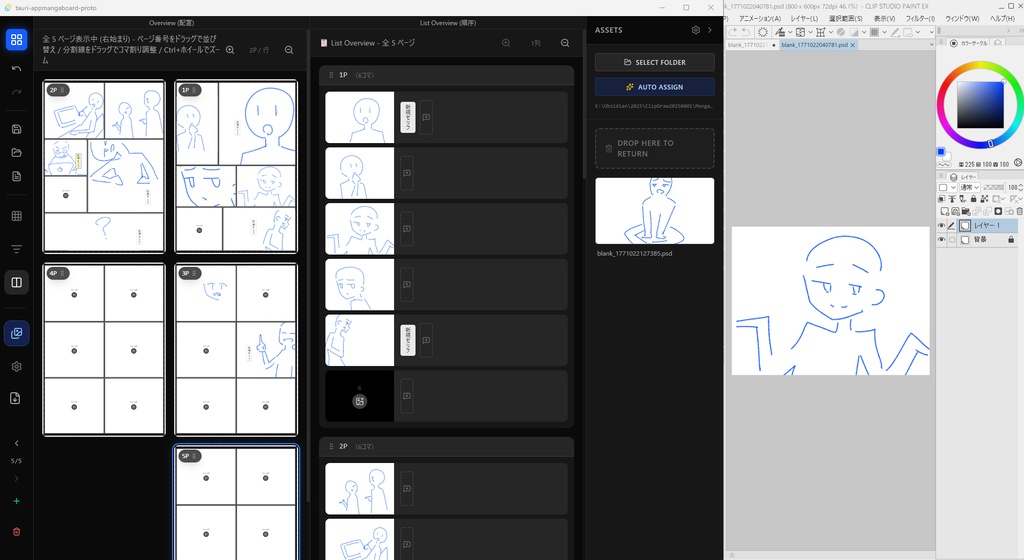
Task: Close the blank_1771022040781.psd tab
Action: [853, 45]
